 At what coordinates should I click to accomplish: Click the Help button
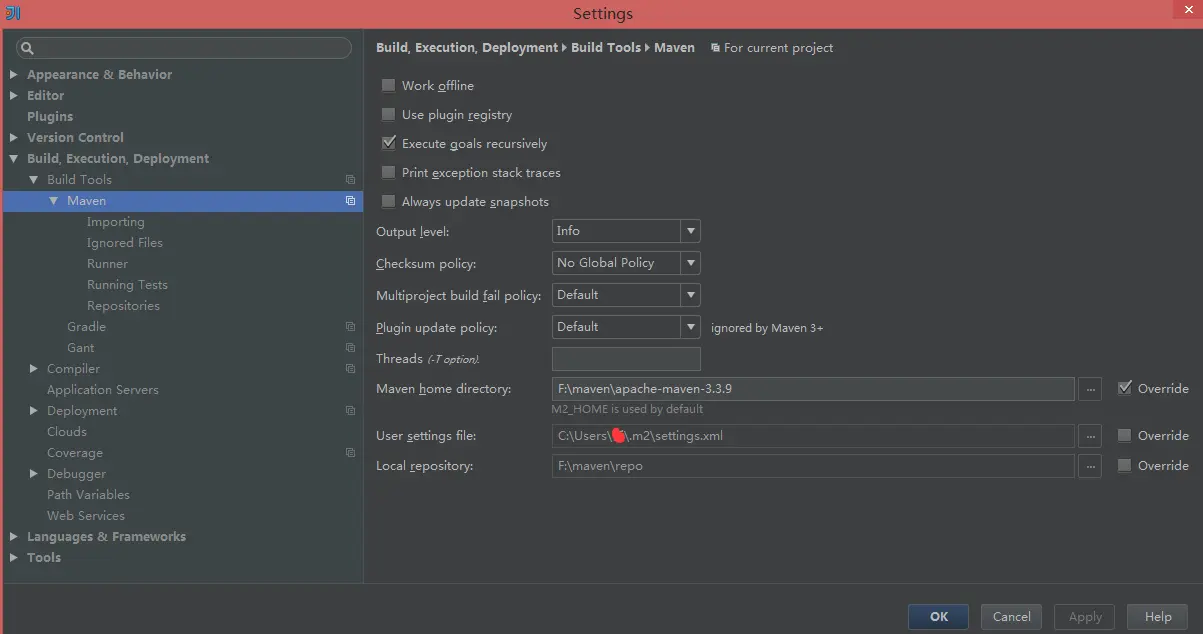pos(1158,617)
